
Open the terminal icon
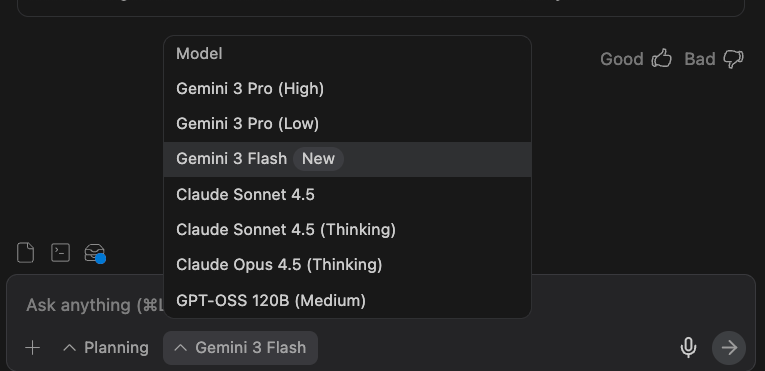(60, 253)
